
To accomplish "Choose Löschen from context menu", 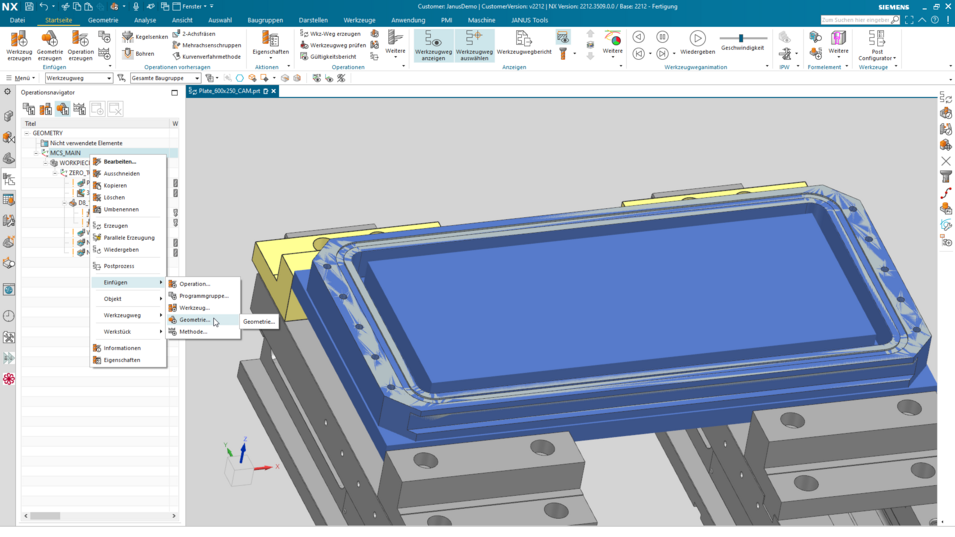I will point(129,198).
